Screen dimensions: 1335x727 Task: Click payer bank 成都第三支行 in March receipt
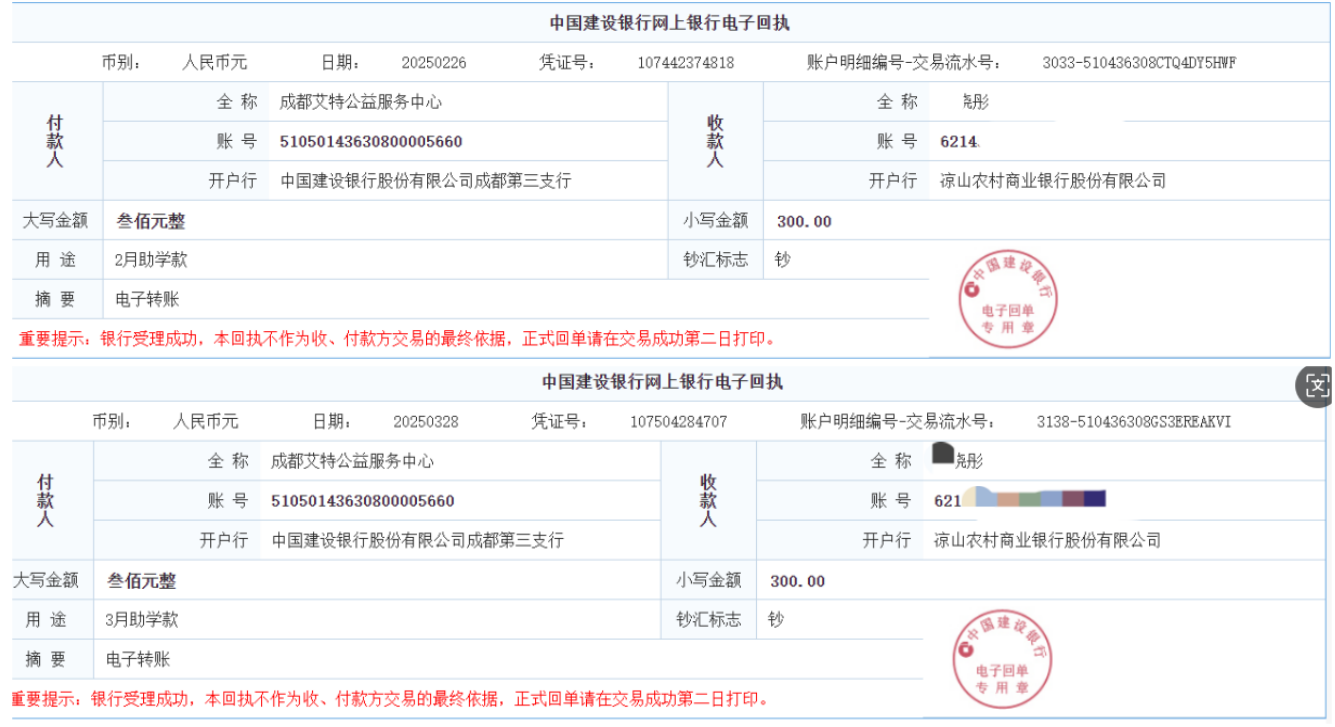pos(418,540)
